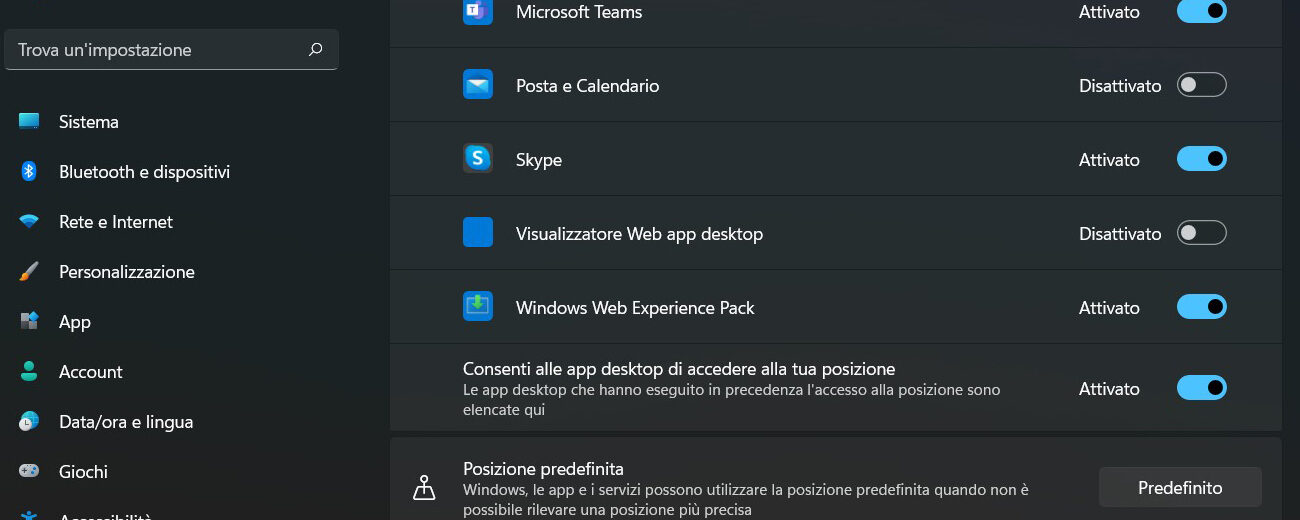Viewport: 1300px width, 520px height.
Task: Click the Bluetooth icon in sidebar
Action: pos(29,172)
